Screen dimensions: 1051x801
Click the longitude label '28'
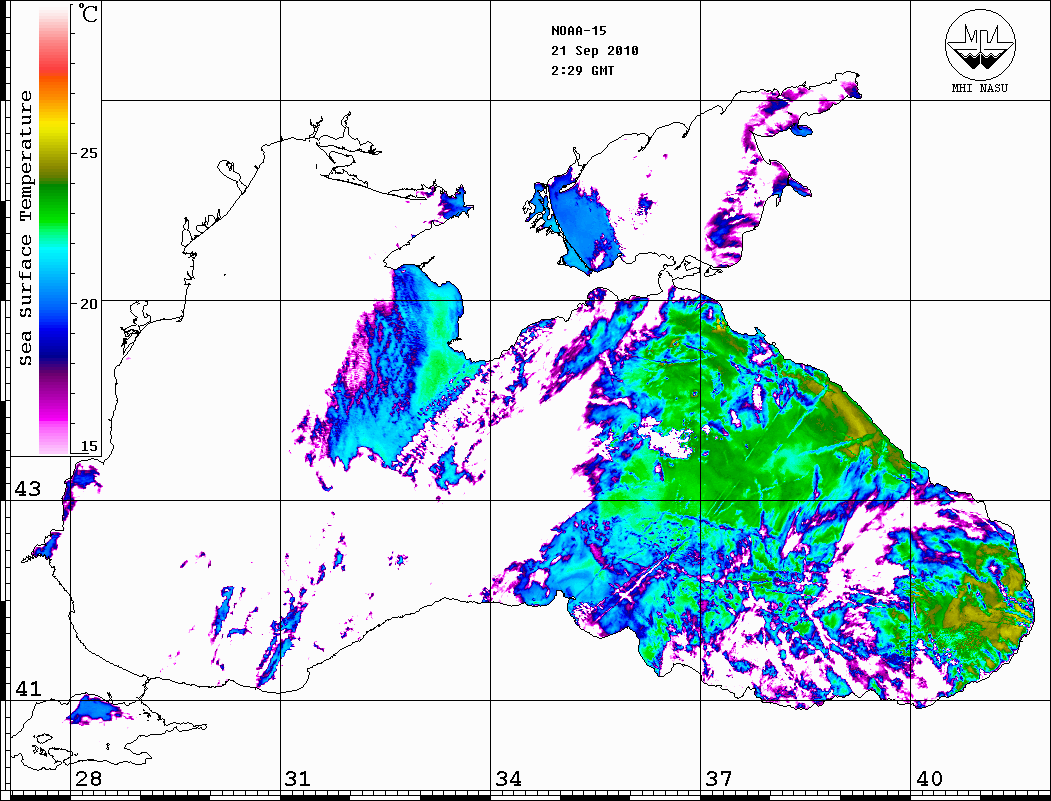88,778
